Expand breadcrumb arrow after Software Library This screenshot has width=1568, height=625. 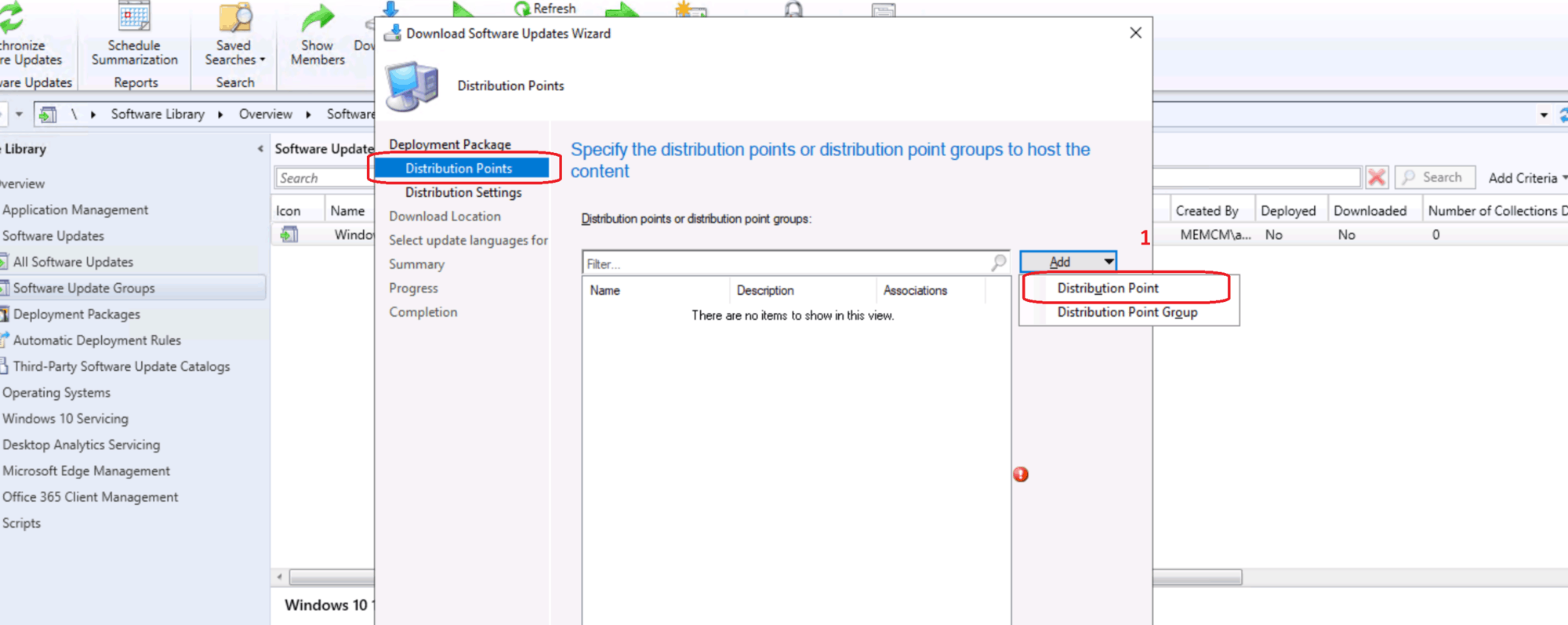point(220,114)
